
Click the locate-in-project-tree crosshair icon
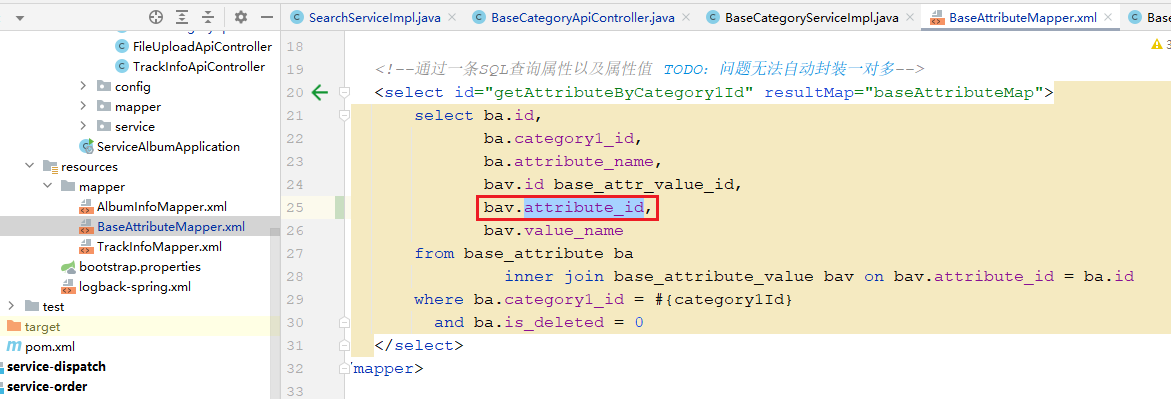pos(155,16)
